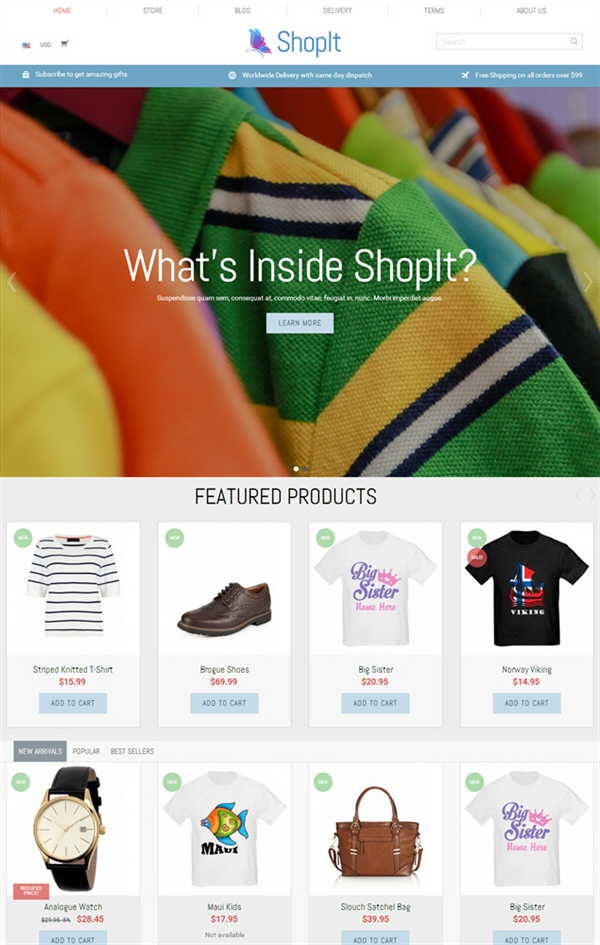The width and height of the screenshot is (600, 945).
Task: Show previous featured products arrow
Action: pos(578,495)
